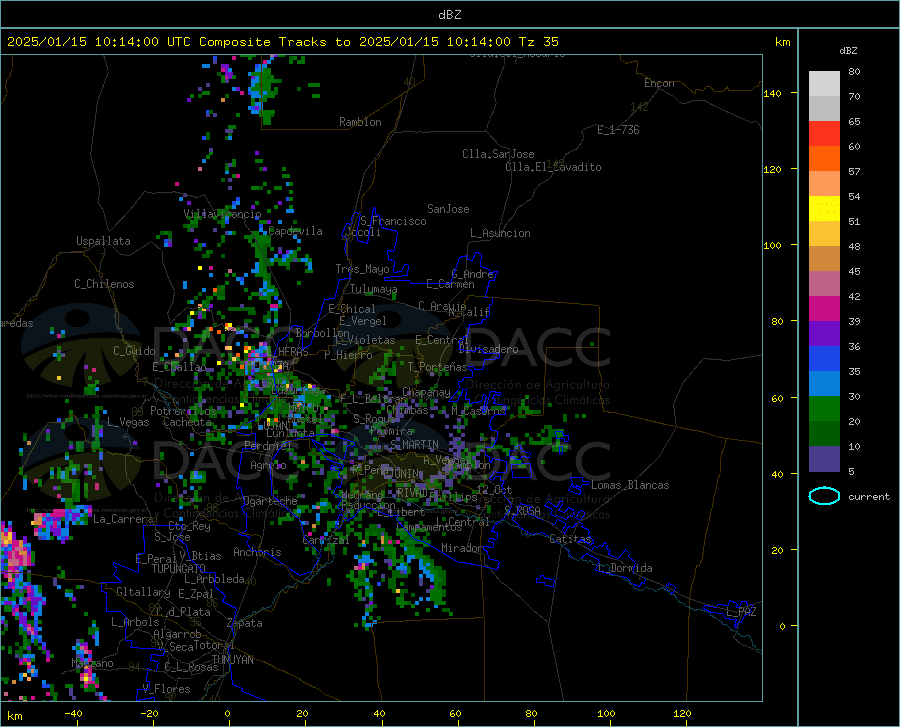Click the 'current' legend label

tap(869, 496)
